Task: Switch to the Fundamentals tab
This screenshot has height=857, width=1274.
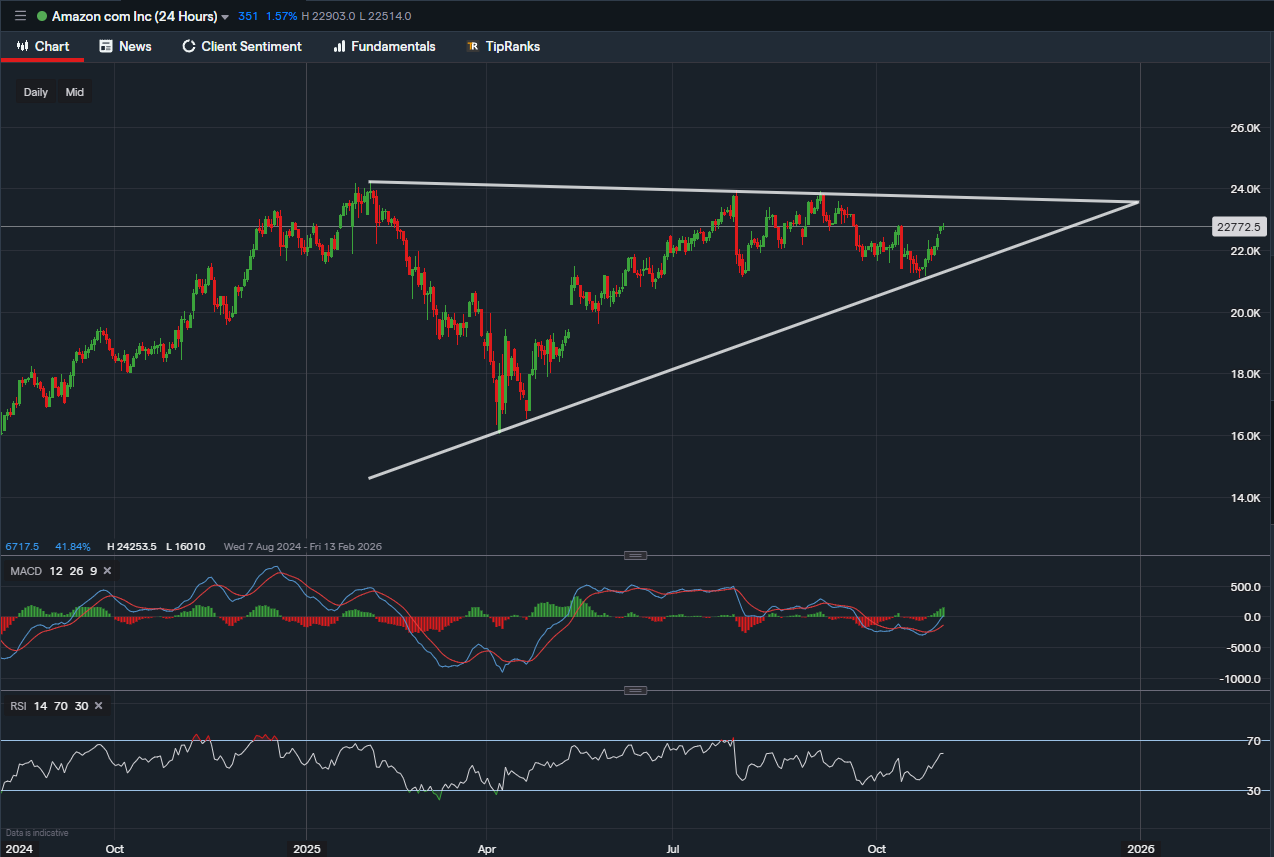Action: 393,46
